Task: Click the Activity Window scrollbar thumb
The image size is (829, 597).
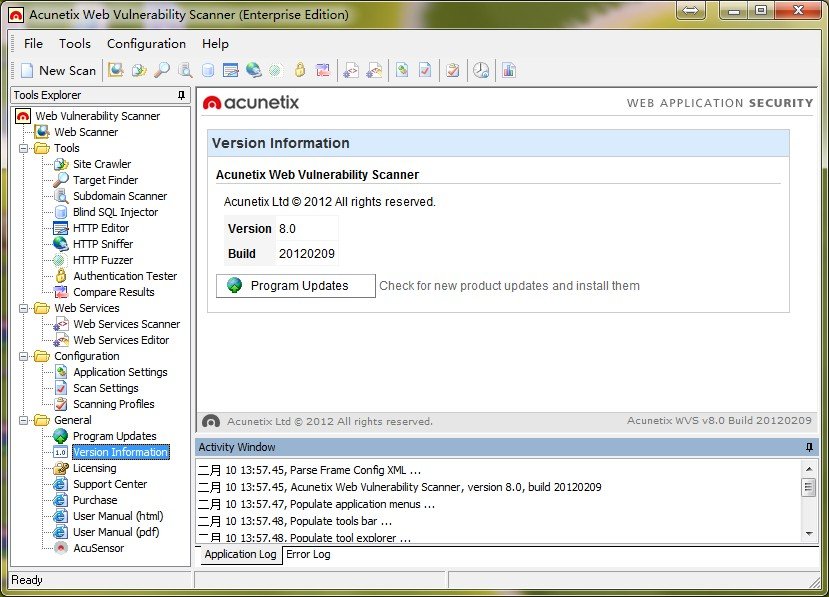Action: [x=809, y=487]
